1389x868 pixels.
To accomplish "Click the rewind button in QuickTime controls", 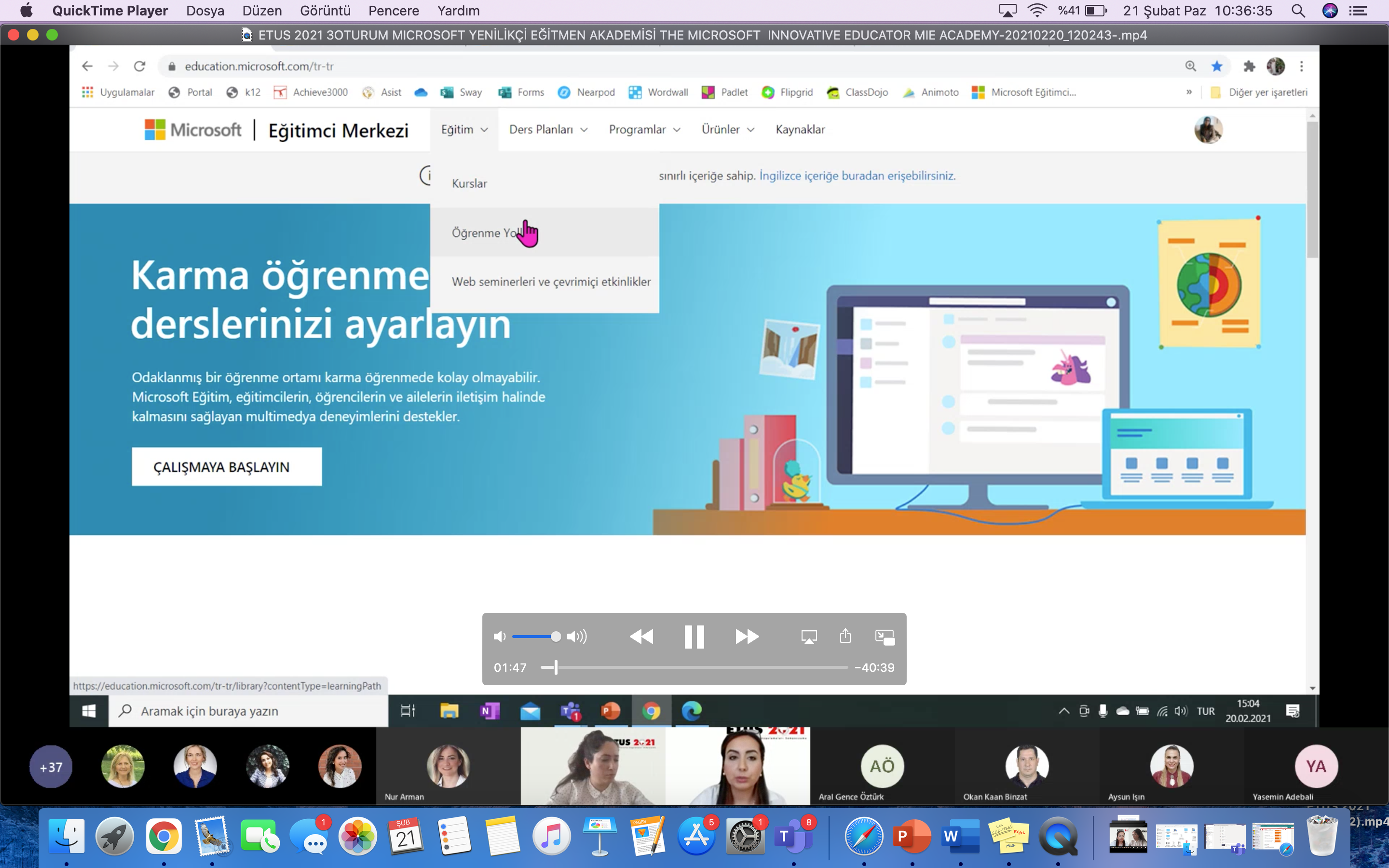I will (641, 637).
